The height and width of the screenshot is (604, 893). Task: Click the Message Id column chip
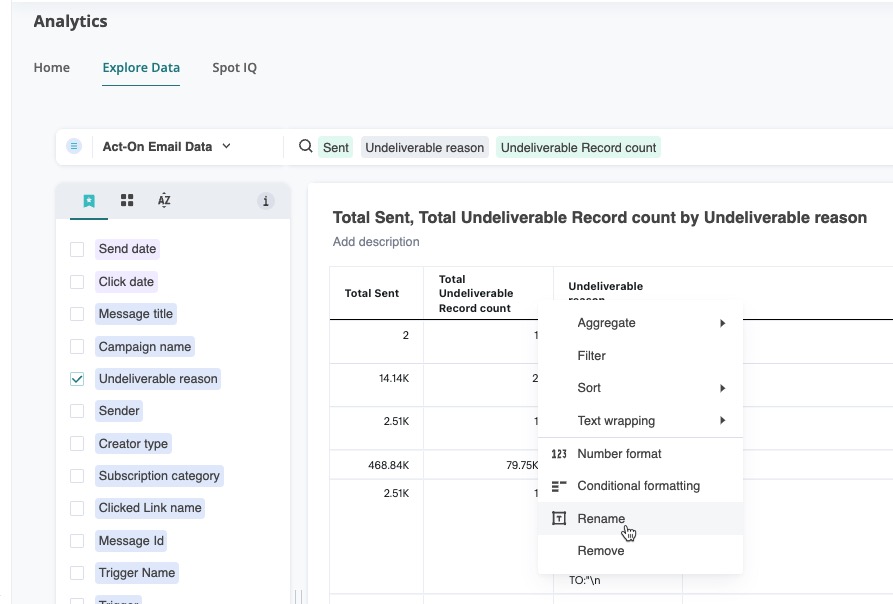(131, 541)
